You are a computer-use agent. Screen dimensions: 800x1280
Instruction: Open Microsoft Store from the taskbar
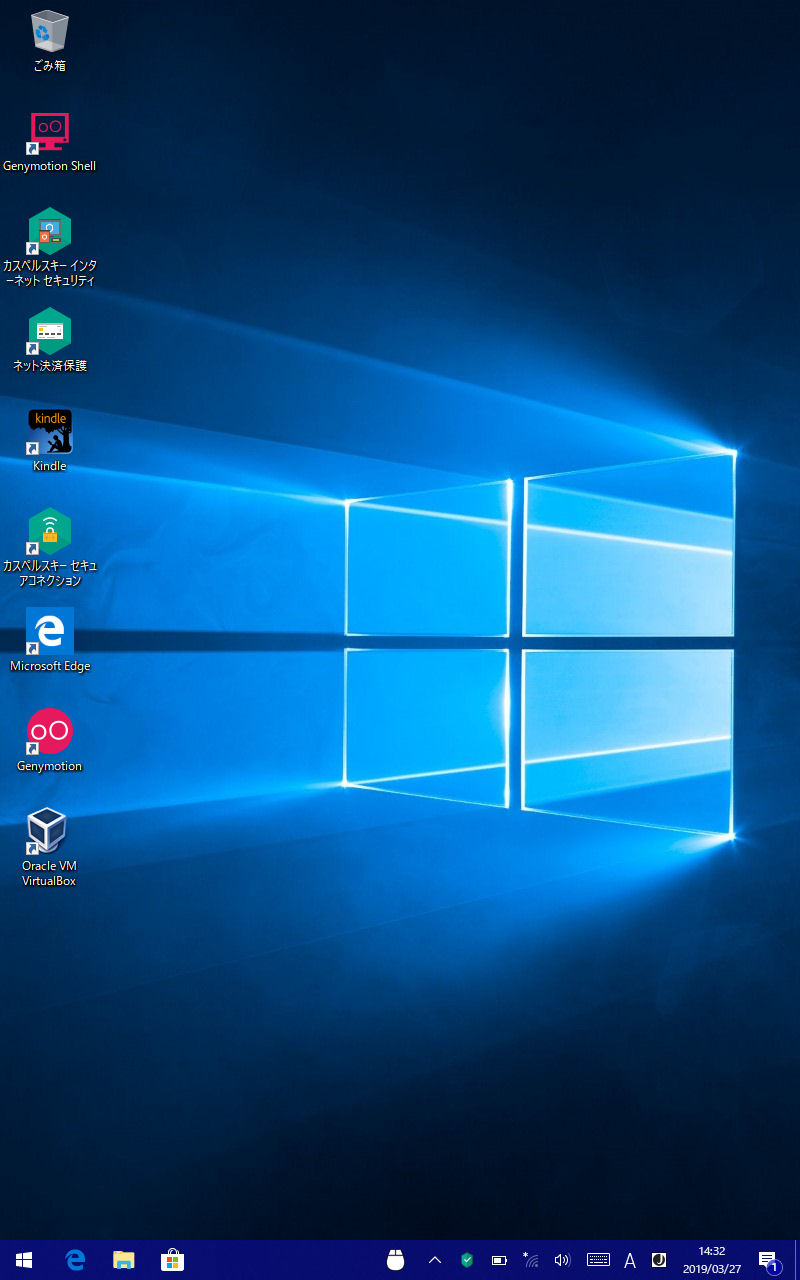172,1260
